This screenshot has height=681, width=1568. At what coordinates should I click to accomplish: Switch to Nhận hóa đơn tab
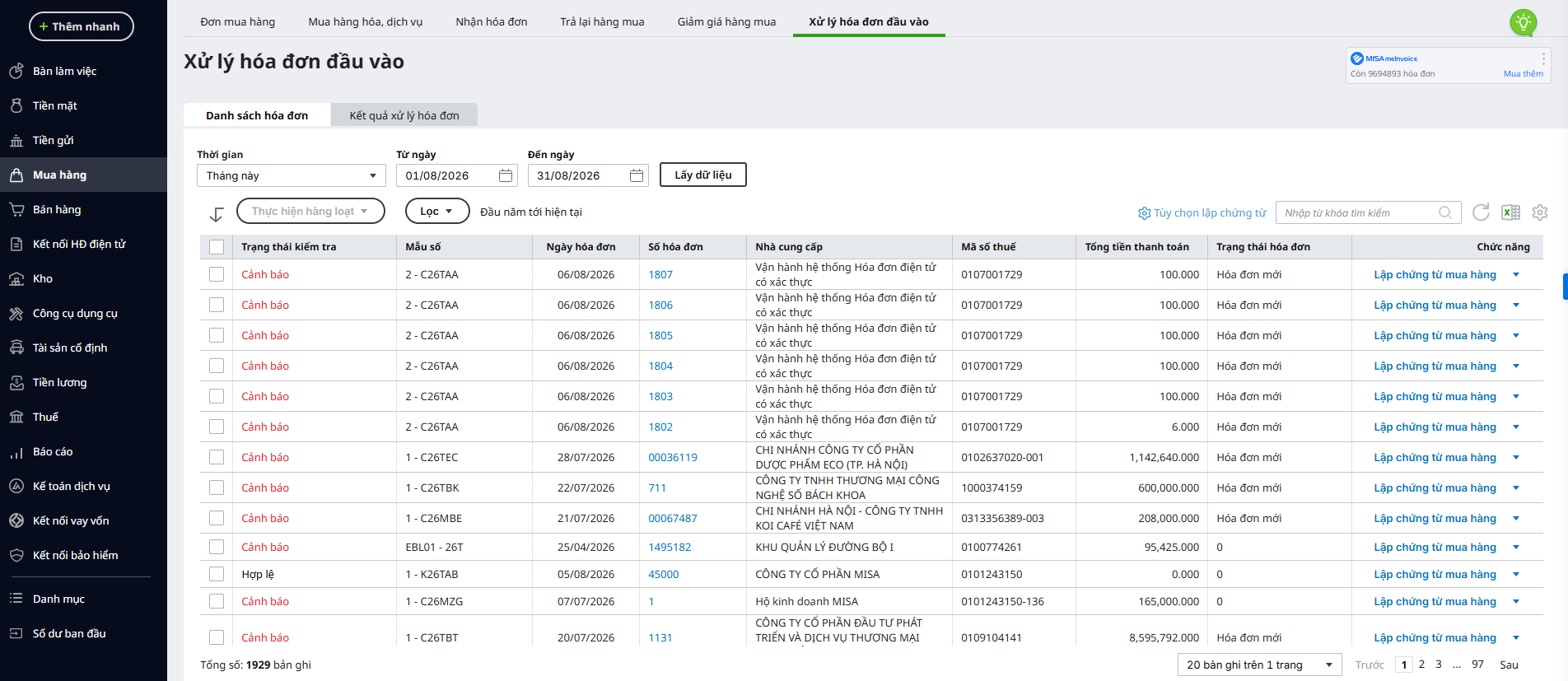[x=492, y=21]
